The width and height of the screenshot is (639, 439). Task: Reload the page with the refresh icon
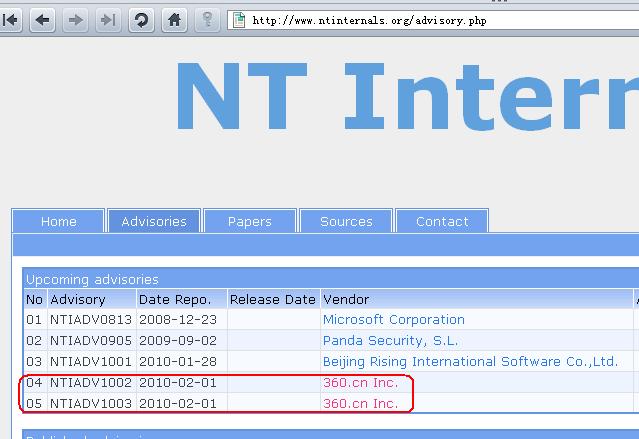point(141,19)
